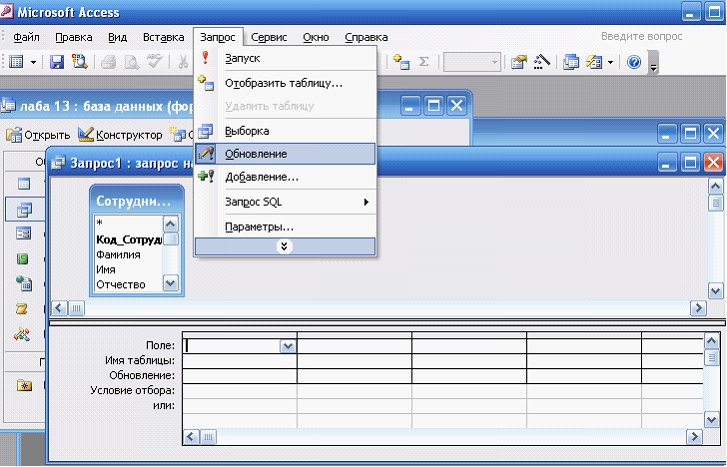Screen dimensions: 727x467
Task: Select the Forms object icon in sidebar
Action: click(x=23, y=233)
